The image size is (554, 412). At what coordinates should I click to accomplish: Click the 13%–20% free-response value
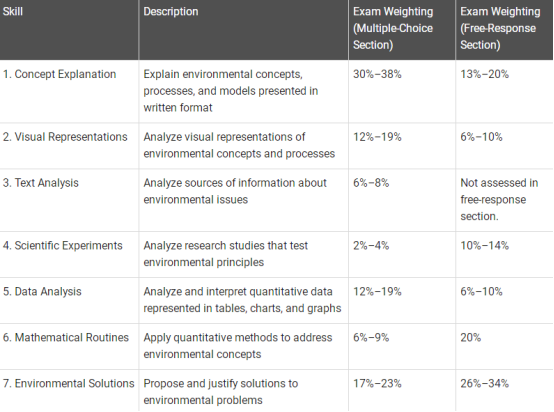(484, 74)
